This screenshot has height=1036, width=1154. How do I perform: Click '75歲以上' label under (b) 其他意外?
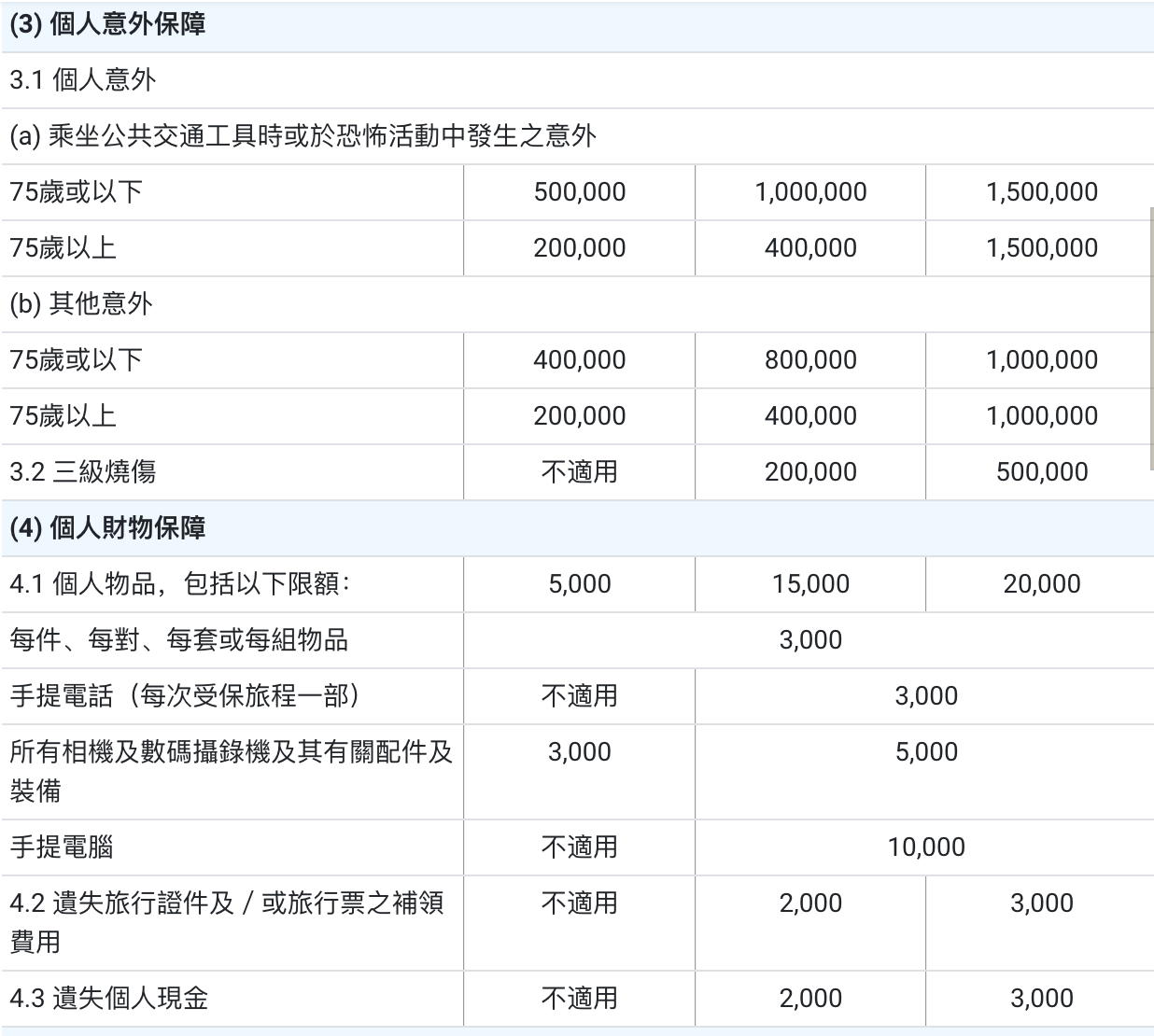click(x=63, y=416)
